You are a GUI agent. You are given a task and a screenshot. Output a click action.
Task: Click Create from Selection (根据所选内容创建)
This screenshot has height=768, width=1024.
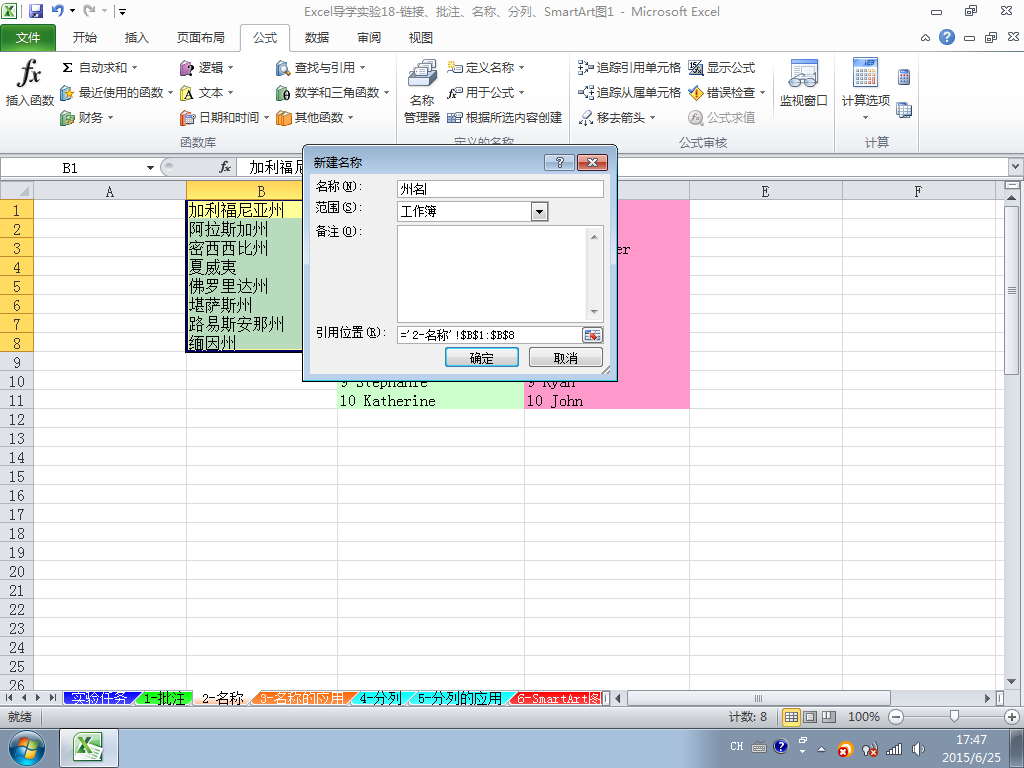[x=504, y=118]
